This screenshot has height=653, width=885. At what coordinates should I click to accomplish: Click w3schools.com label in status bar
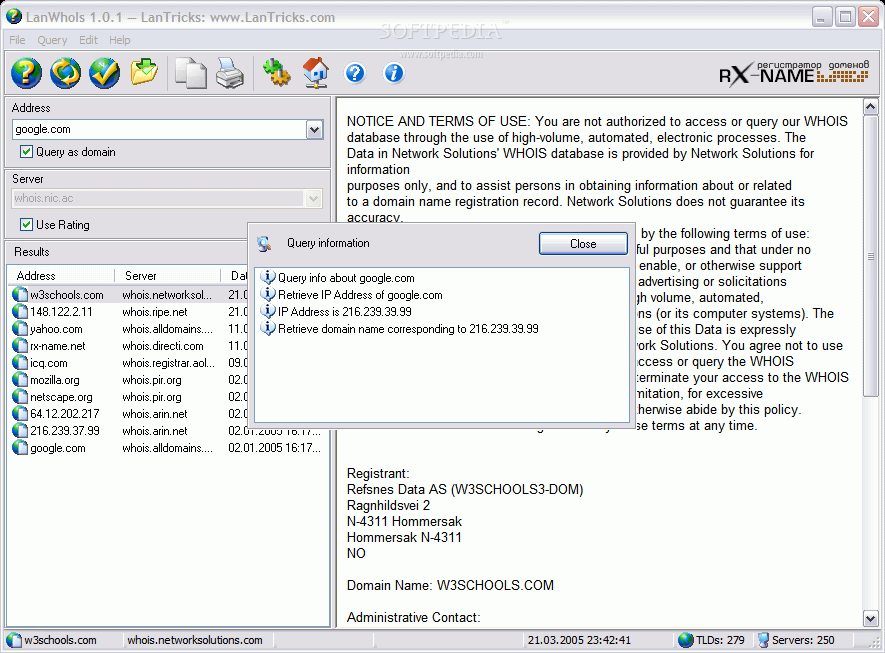(x=60, y=640)
